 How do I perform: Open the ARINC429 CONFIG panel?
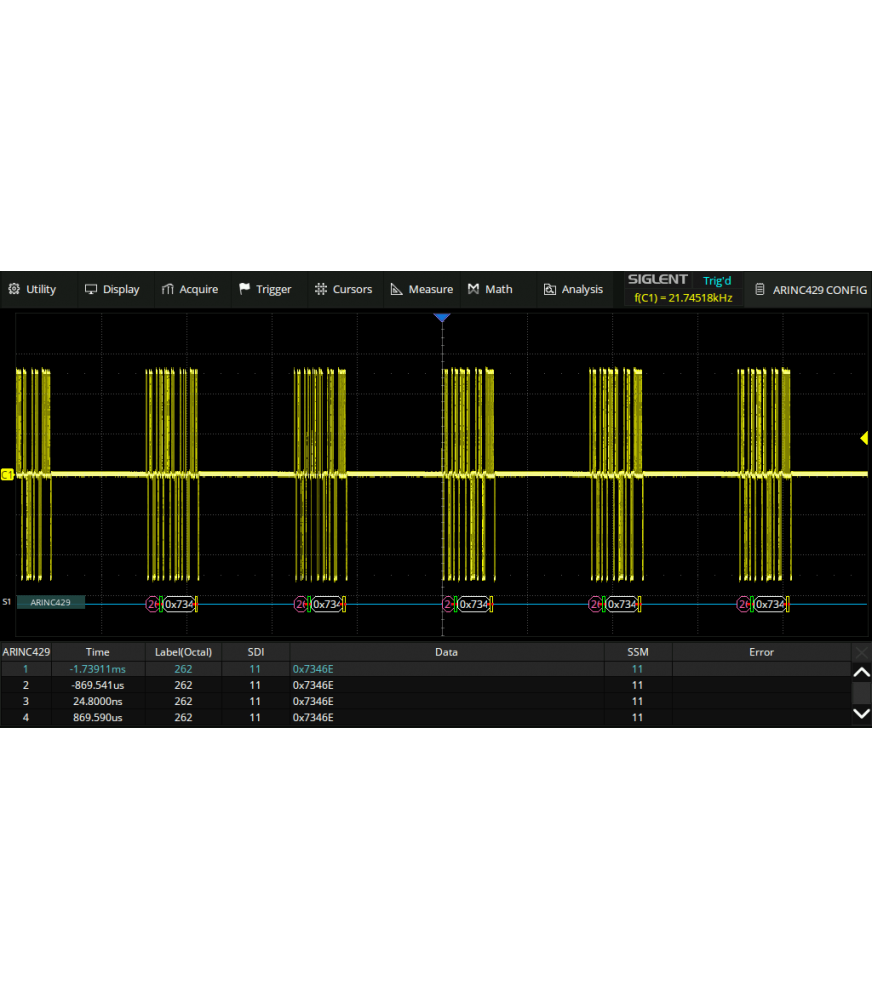click(x=811, y=290)
